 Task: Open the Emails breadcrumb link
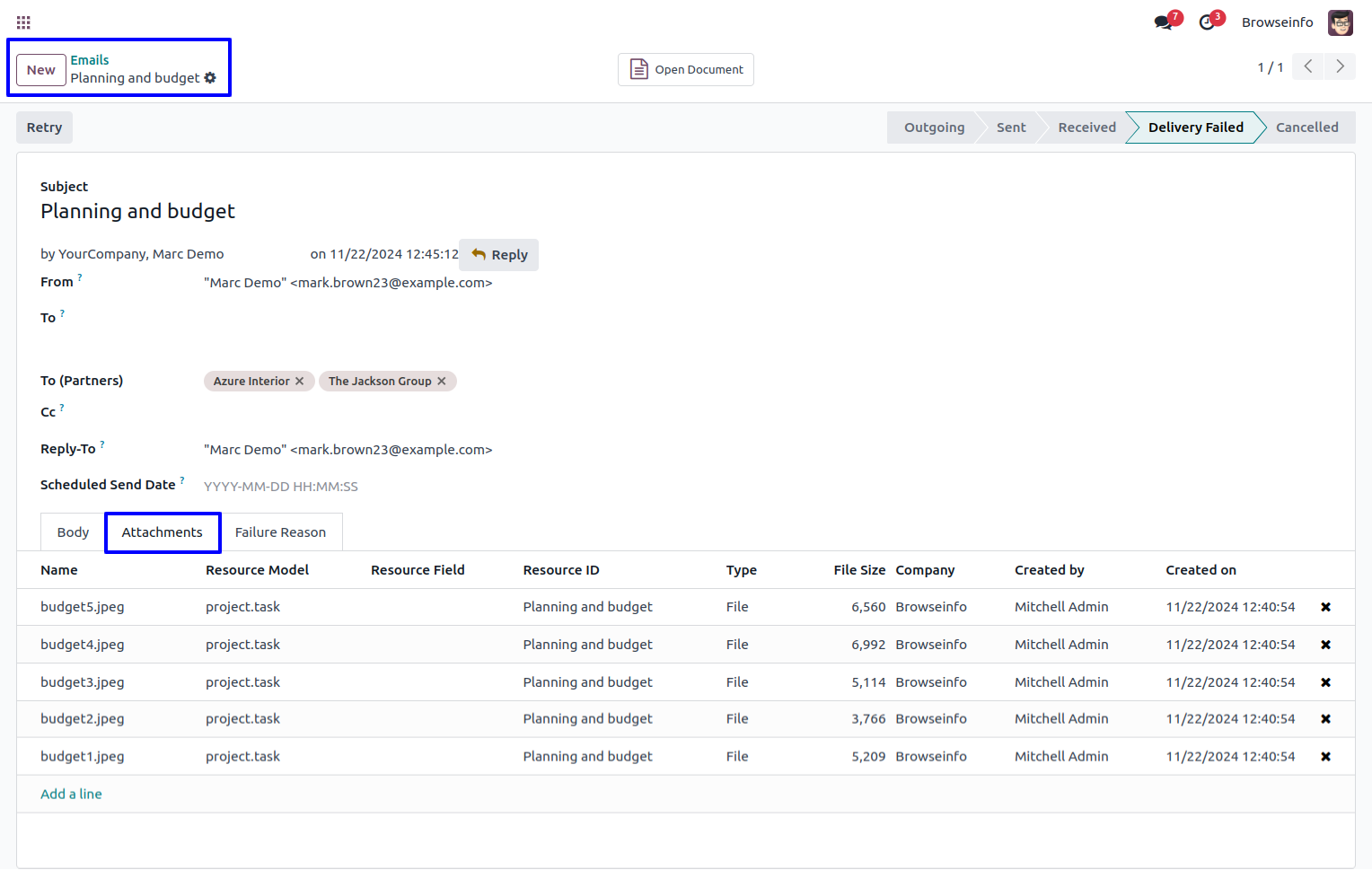(90, 60)
